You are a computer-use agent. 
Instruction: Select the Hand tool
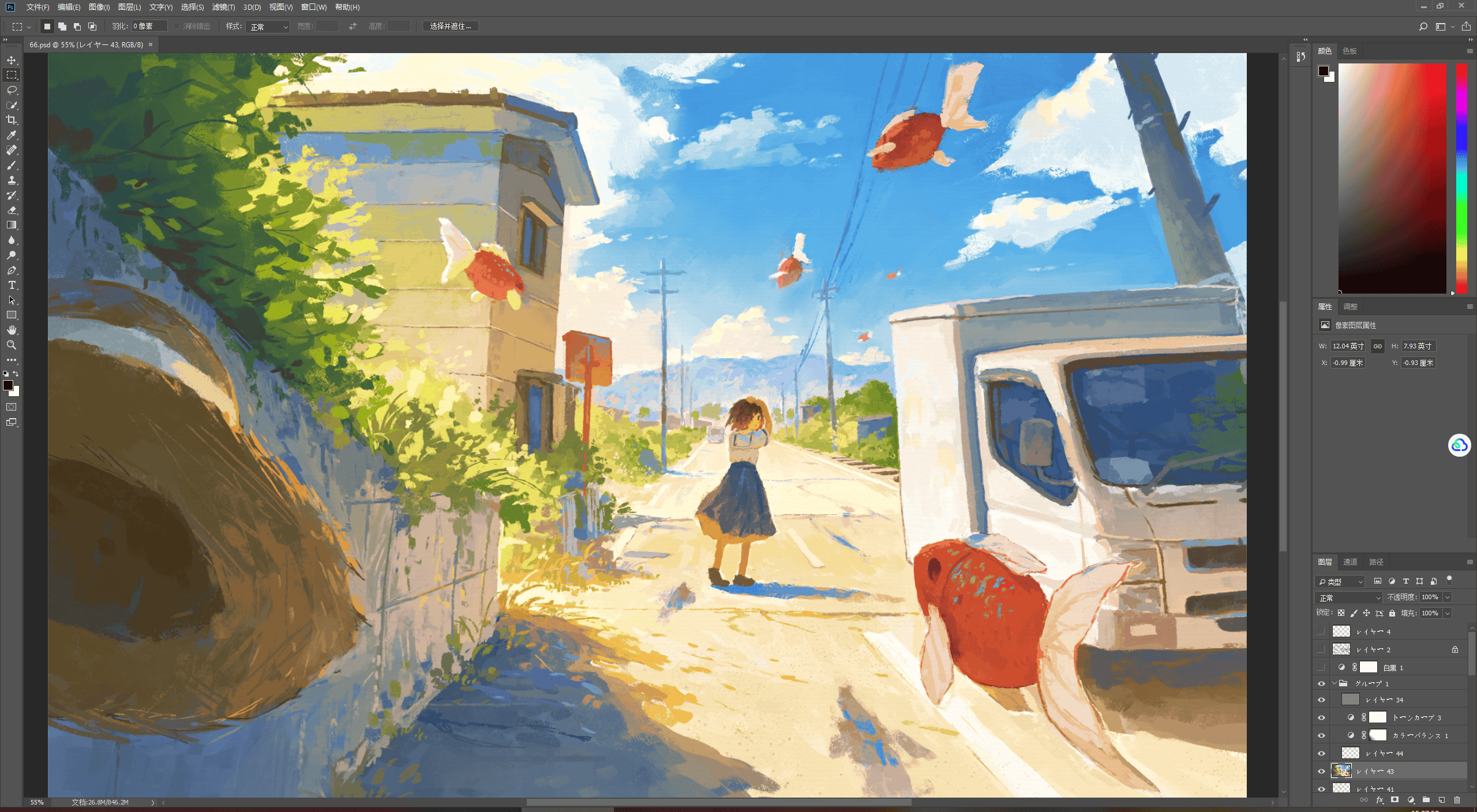(x=12, y=330)
